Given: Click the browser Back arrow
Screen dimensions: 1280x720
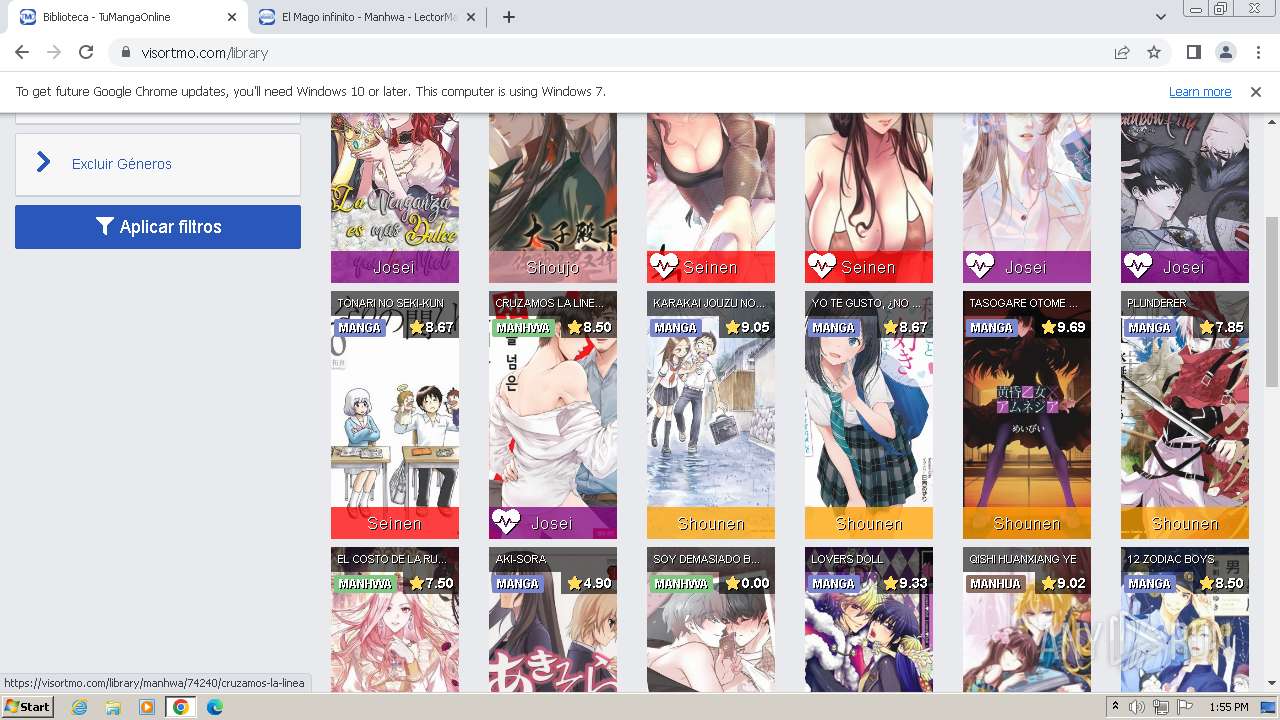Looking at the screenshot, I should (22, 53).
